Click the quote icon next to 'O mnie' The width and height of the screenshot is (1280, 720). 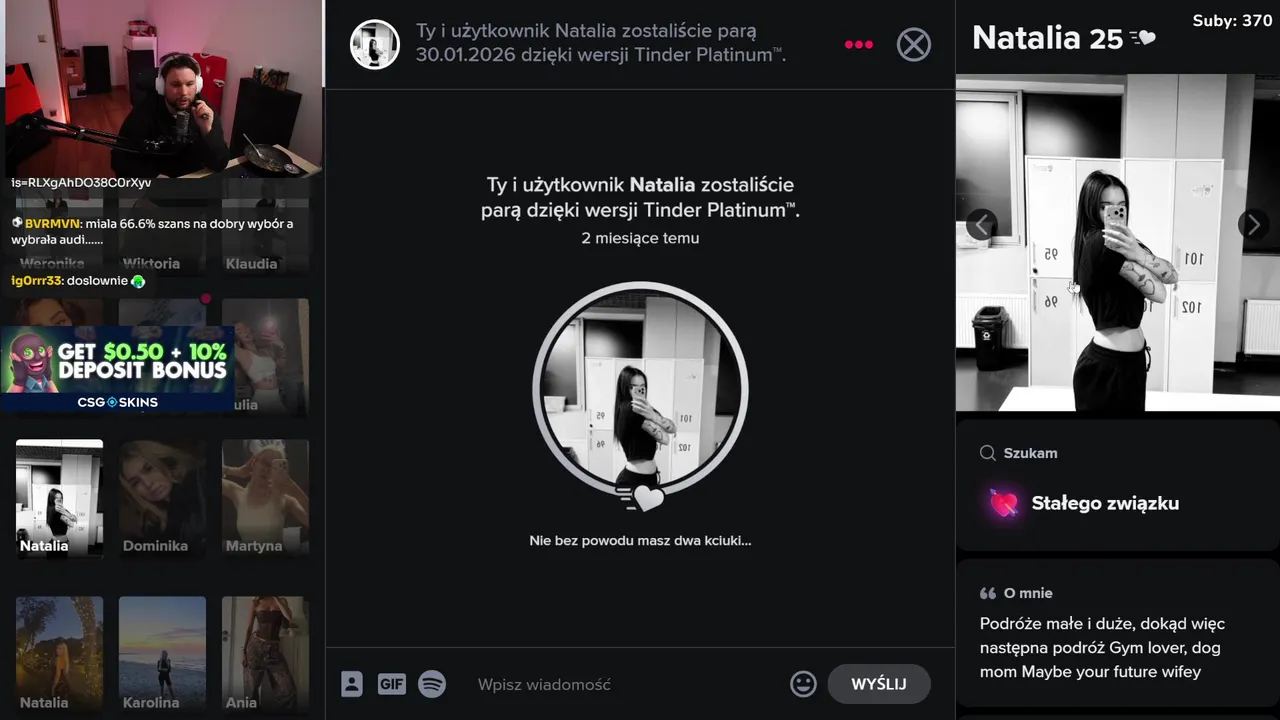click(988, 593)
